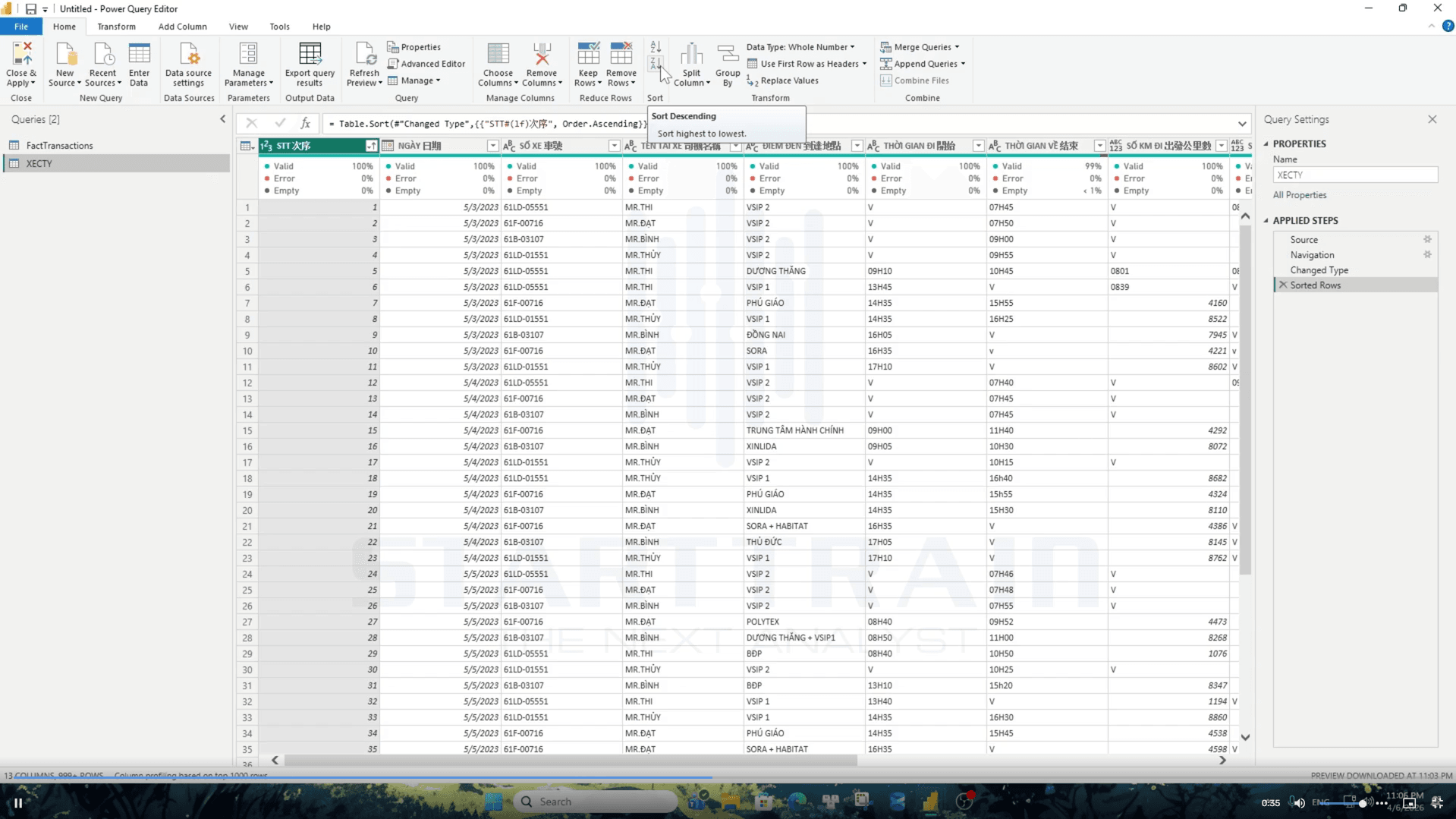Switch to the Transform tab
The width and height of the screenshot is (1456, 819).
point(116,27)
